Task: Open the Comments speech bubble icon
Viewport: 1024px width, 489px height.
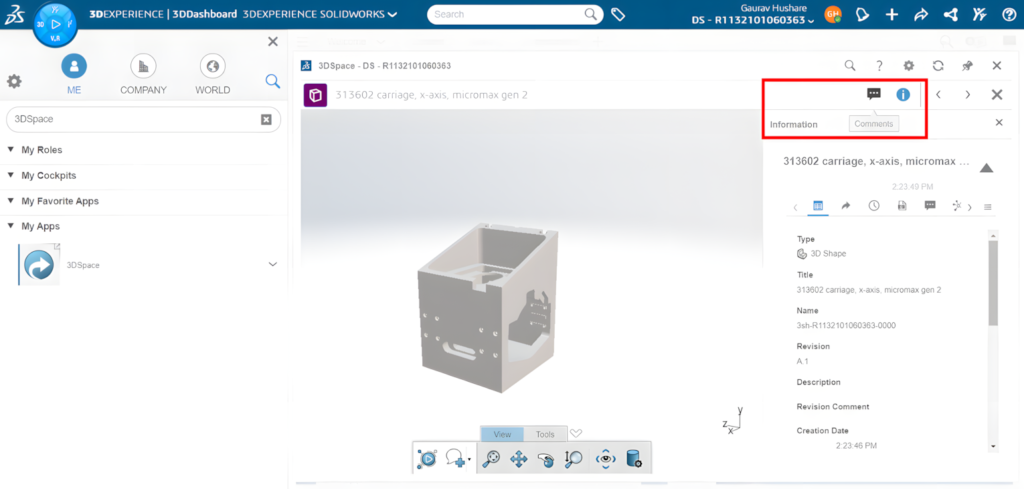Action: pyautogui.click(x=874, y=94)
